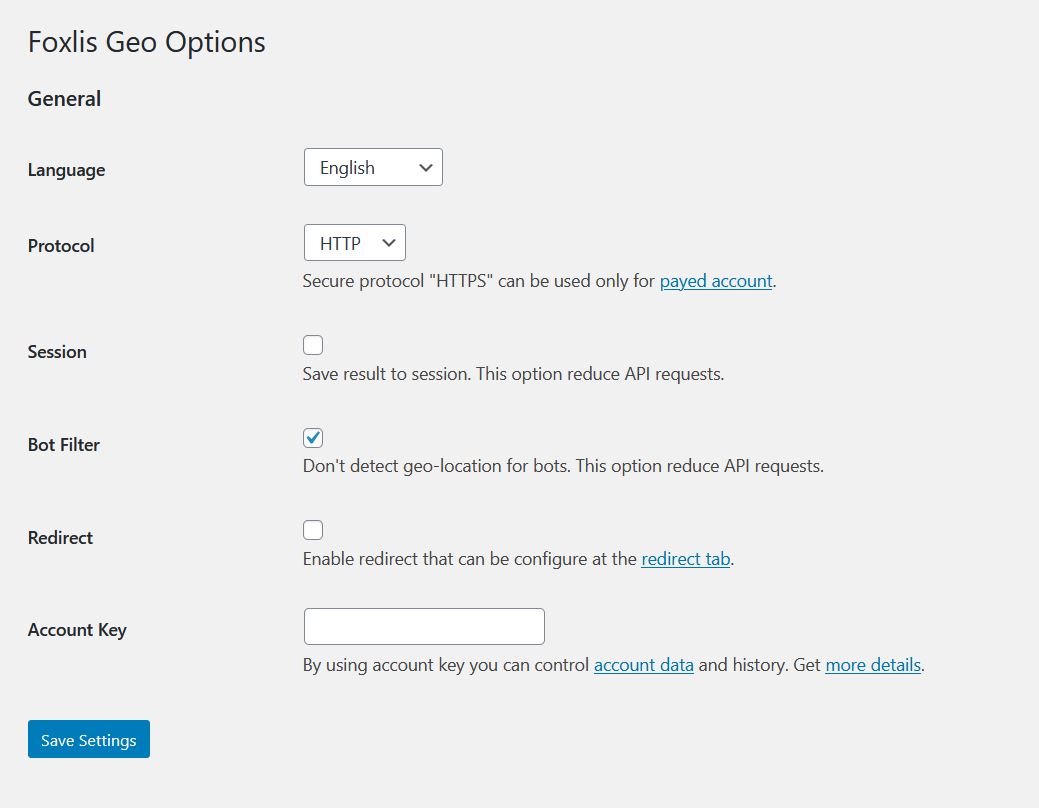Uncheck the Bot Filter checkbox

click(313, 437)
